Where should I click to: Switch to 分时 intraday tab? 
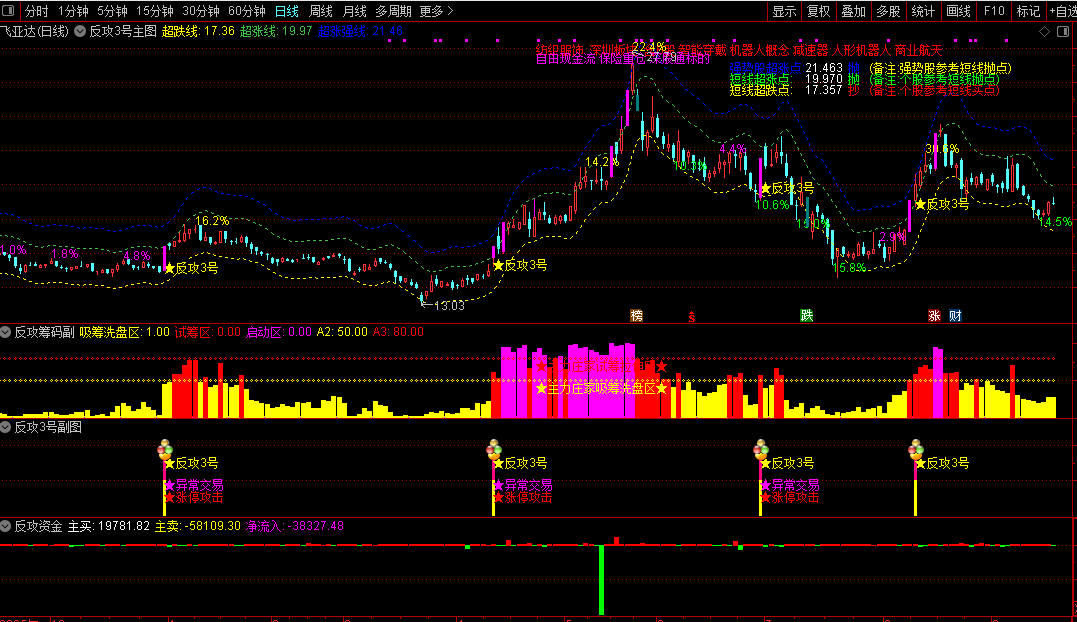pyautogui.click(x=36, y=11)
